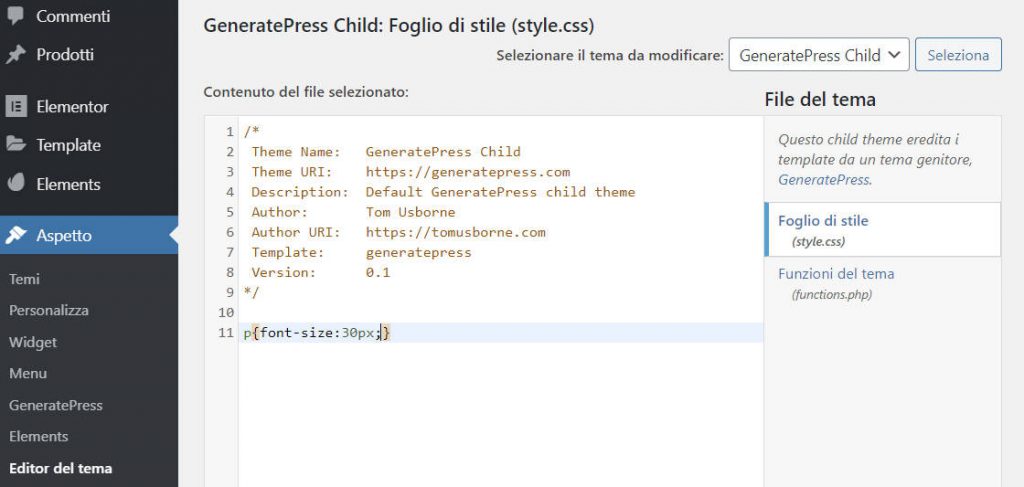
Task: Click the Elements leaf icon
Action: [16, 183]
